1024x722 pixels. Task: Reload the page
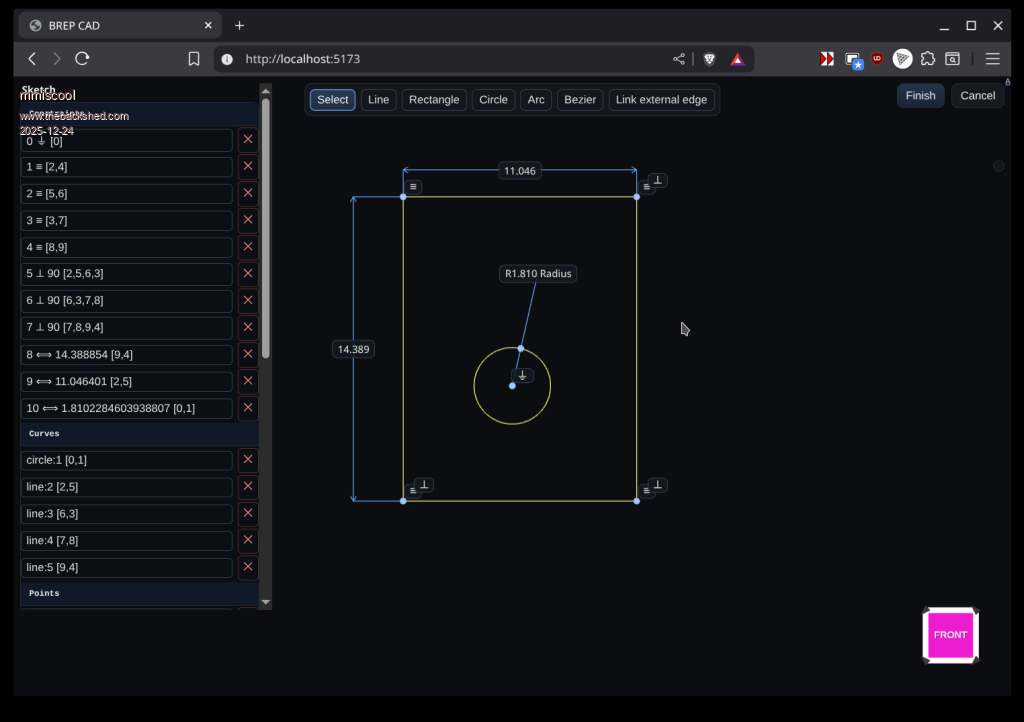coord(83,59)
